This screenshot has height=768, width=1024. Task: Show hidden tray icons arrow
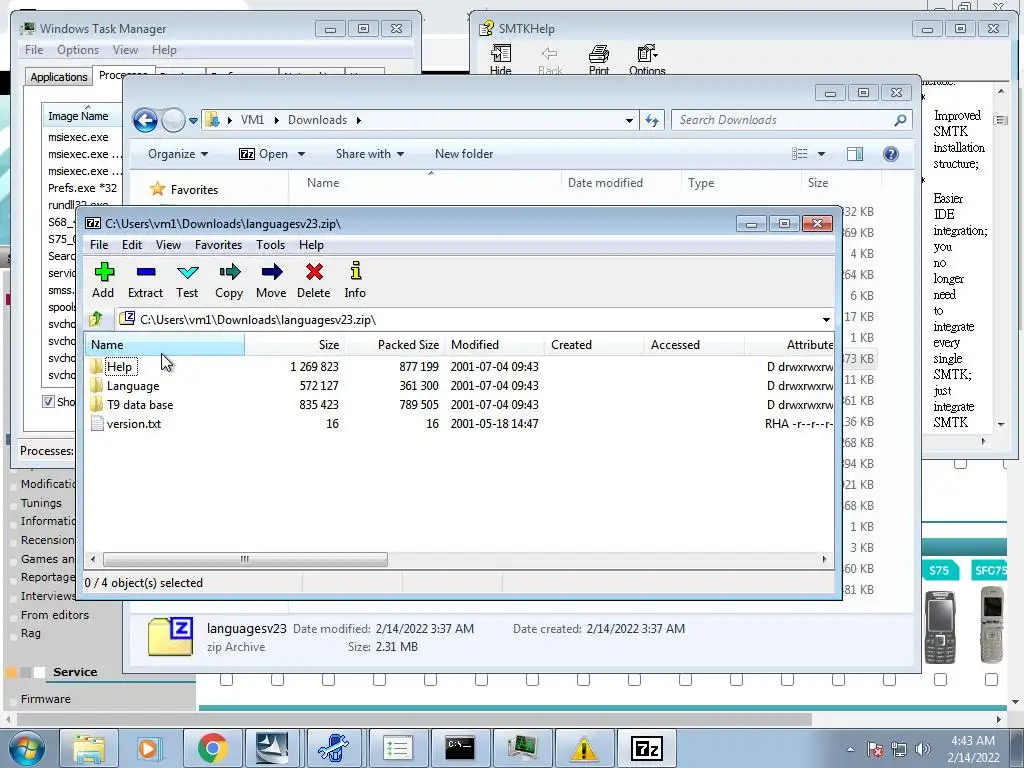[x=850, y=749]
